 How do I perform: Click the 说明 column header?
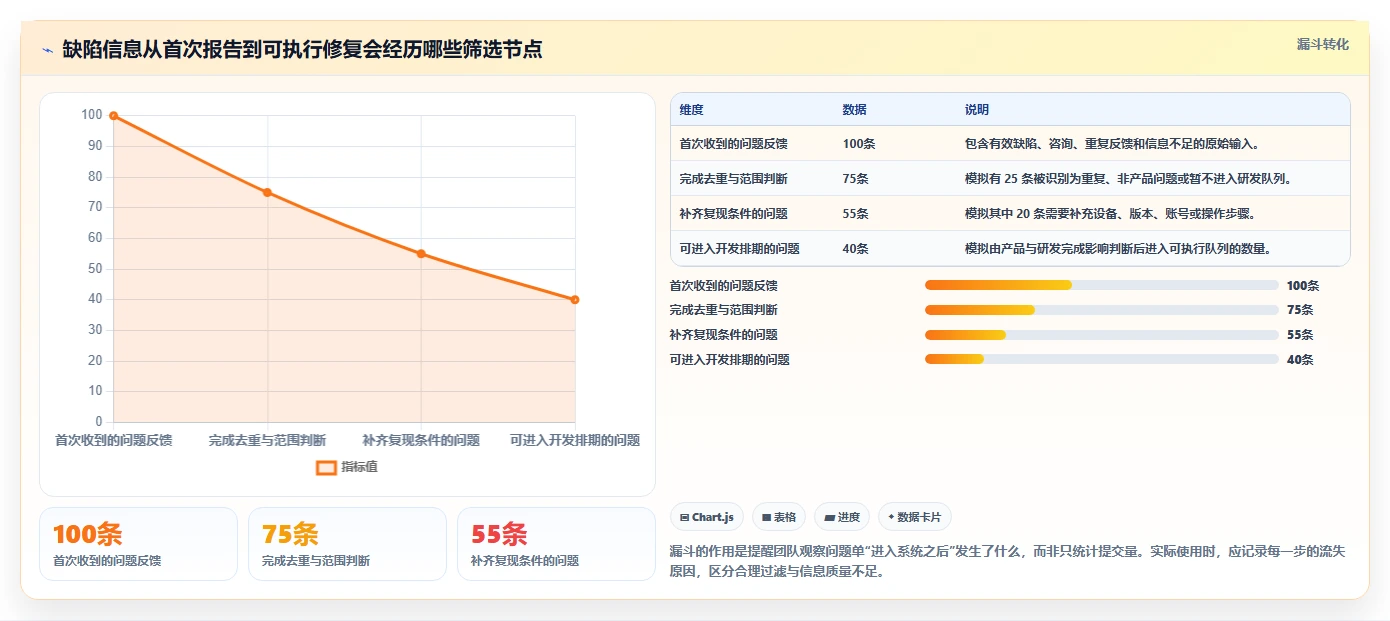coord(977,110)
